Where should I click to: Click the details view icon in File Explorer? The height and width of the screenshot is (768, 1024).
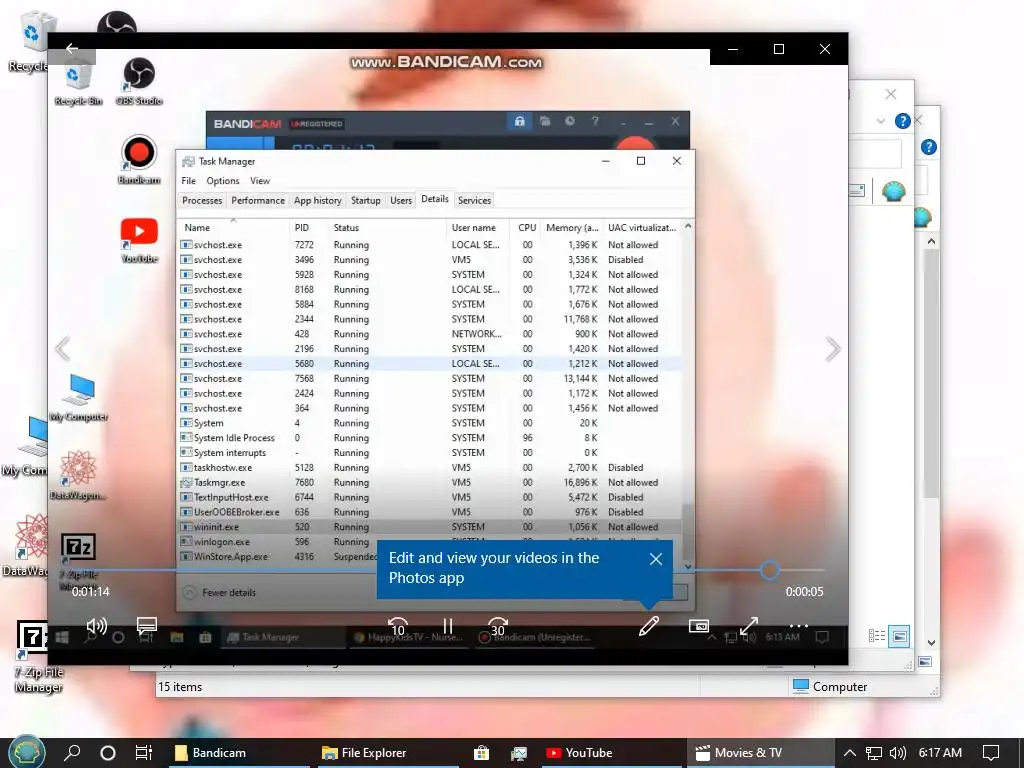877,636
